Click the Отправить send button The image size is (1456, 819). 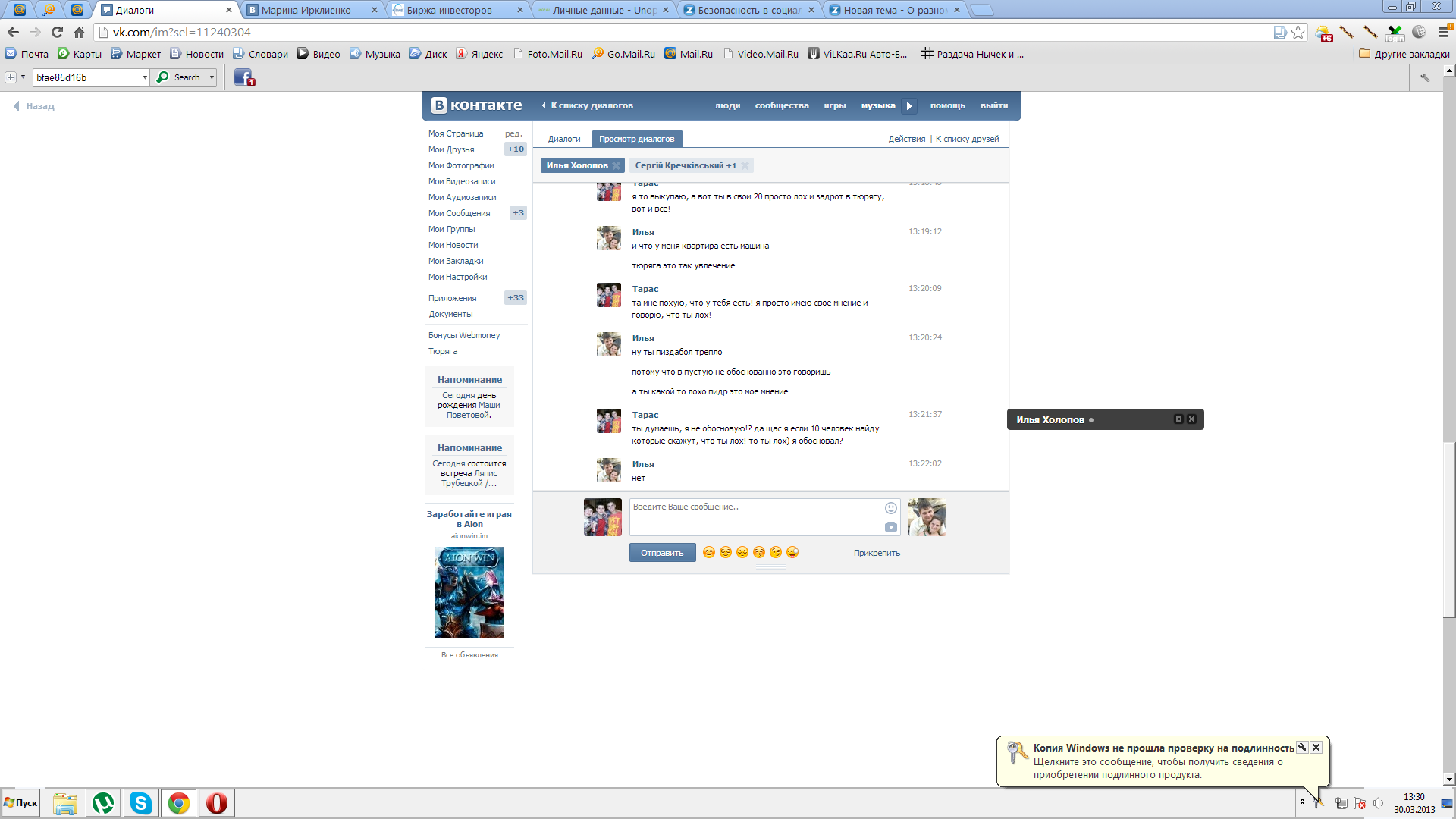(662, 553)
